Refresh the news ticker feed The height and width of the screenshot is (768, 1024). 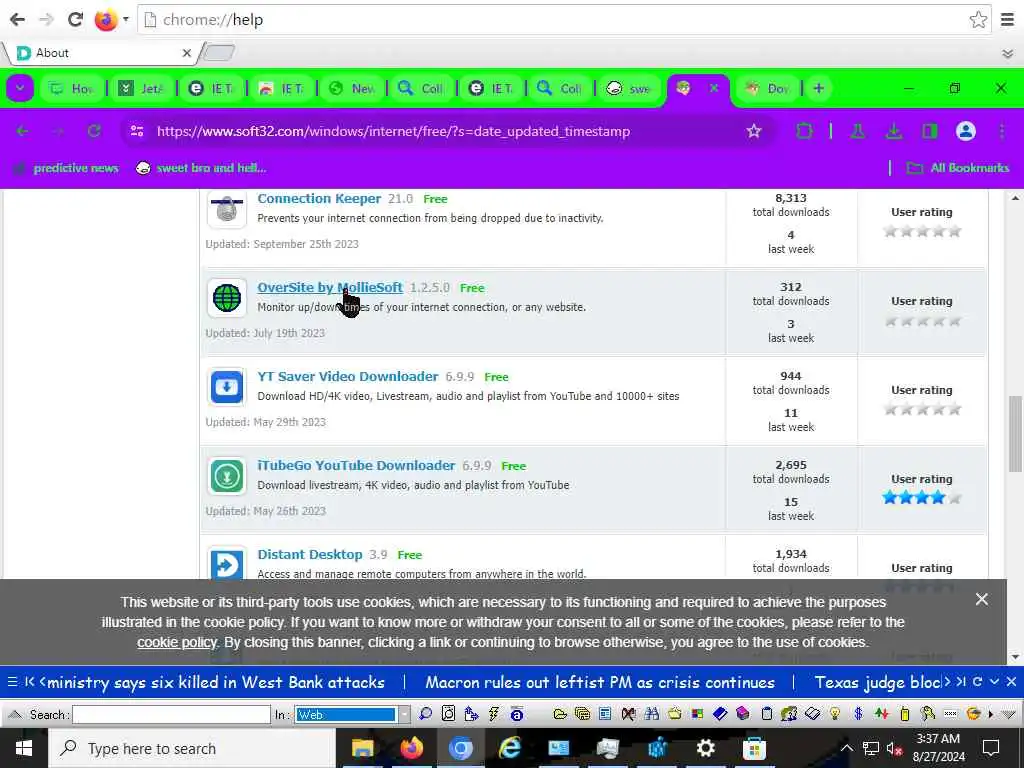click(978, 682)
